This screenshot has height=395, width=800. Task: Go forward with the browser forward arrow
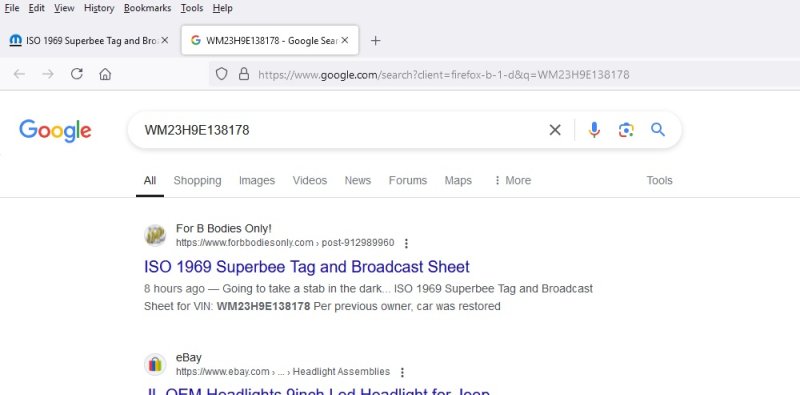[x=48, y=75]
